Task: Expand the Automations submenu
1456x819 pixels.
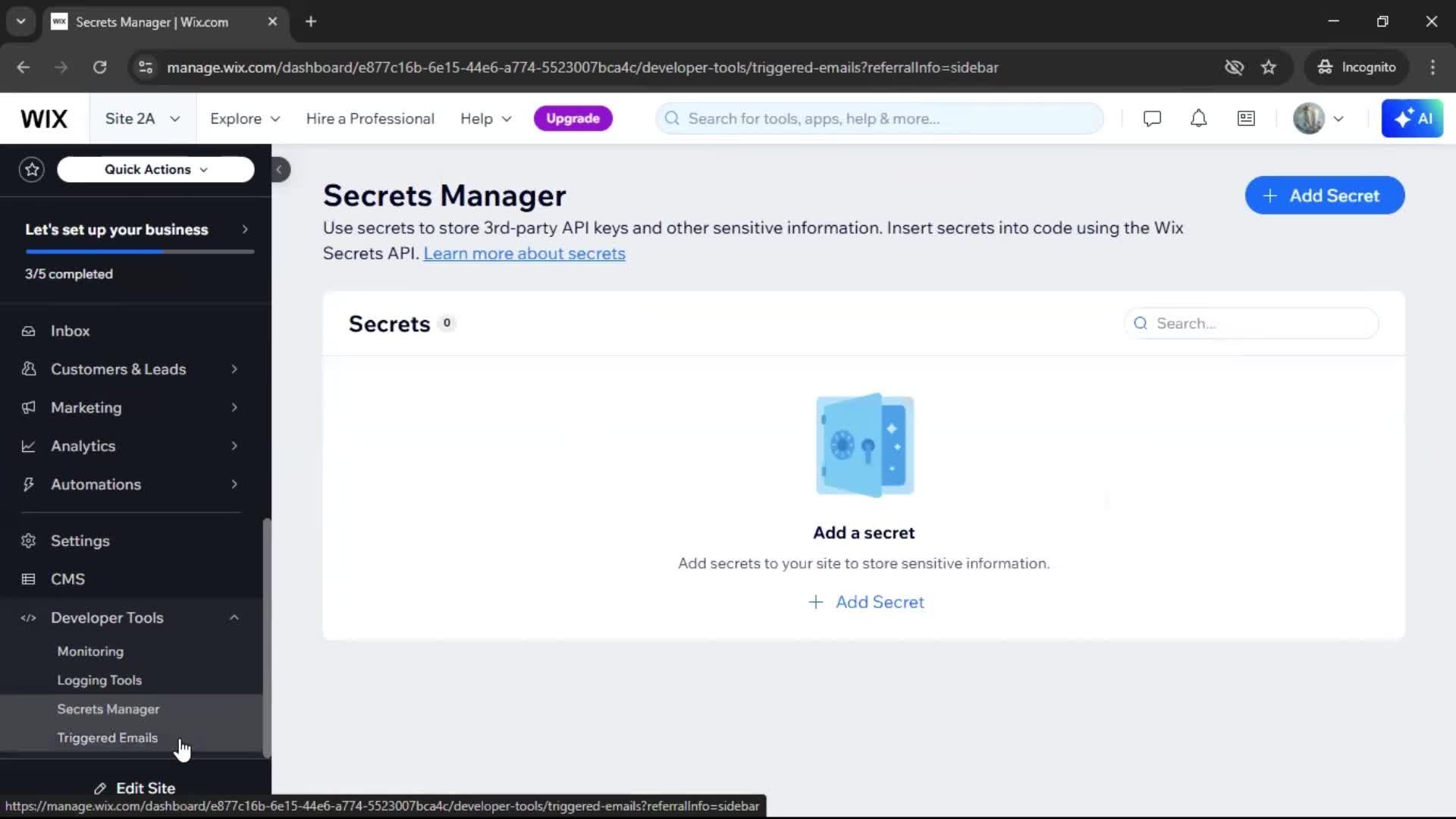Action: tap(234, 485)
